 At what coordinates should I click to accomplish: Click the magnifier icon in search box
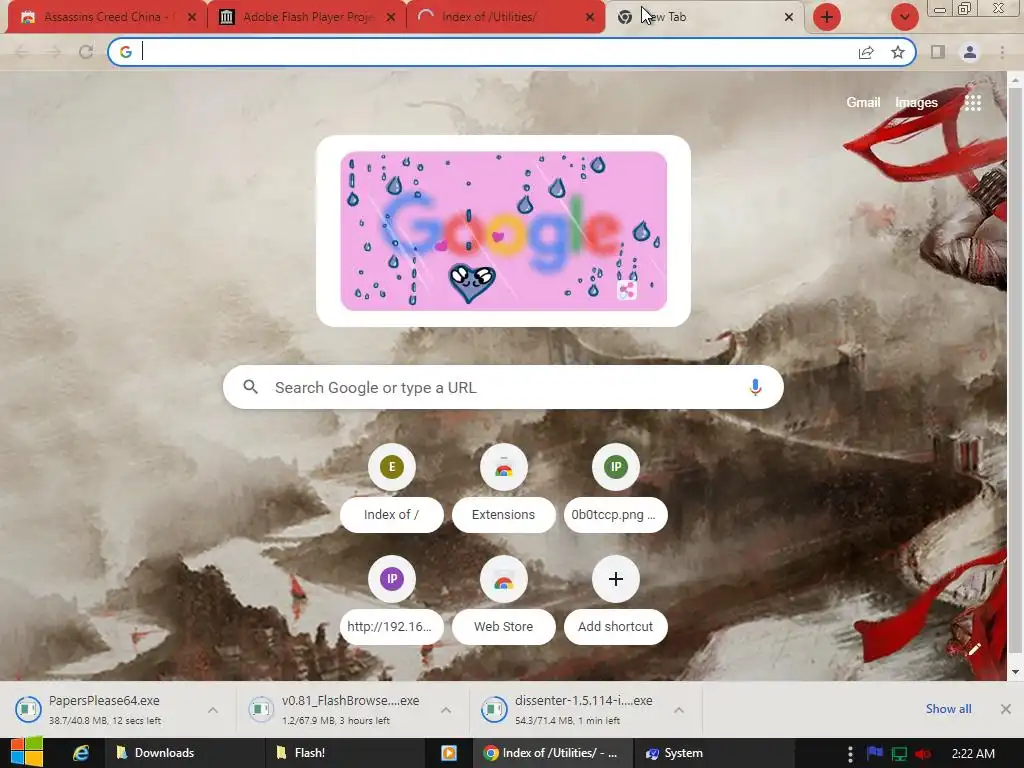pos(250,387)
